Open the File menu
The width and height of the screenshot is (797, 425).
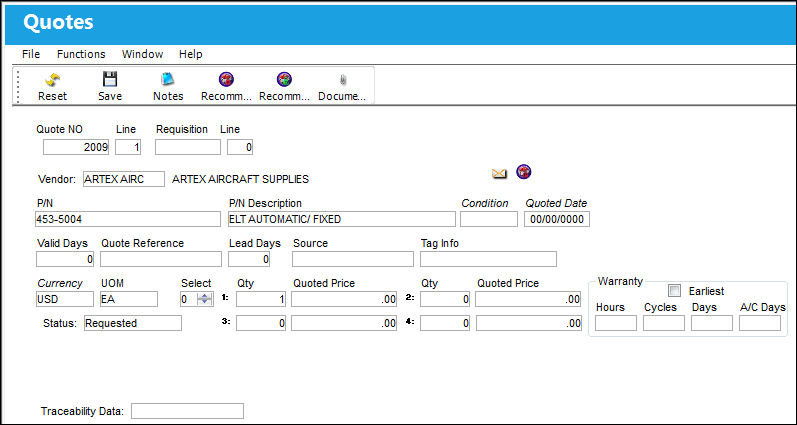coord(31,54)
